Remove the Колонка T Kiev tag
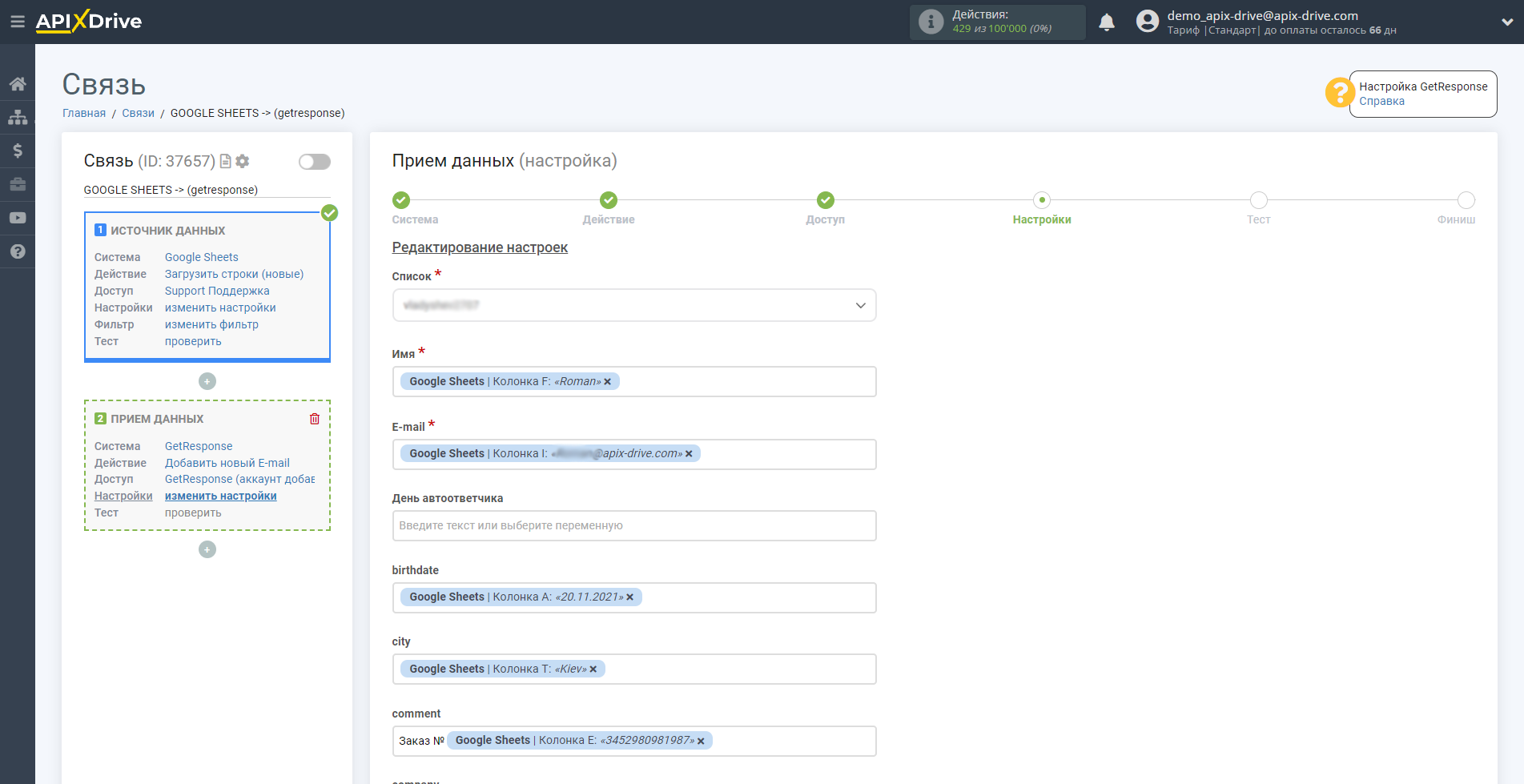Image resolution: width=1524 pixels, height=784 pixels. [593, 669]
